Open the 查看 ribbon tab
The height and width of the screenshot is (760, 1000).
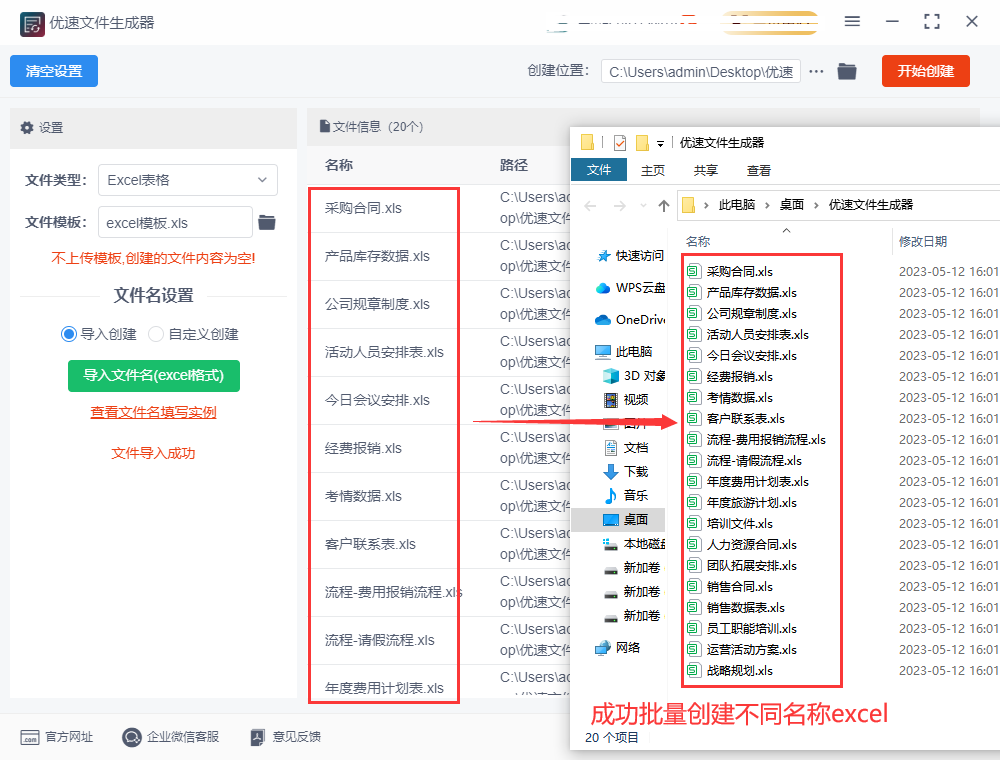pyautogui.click(x=759, y=170)
